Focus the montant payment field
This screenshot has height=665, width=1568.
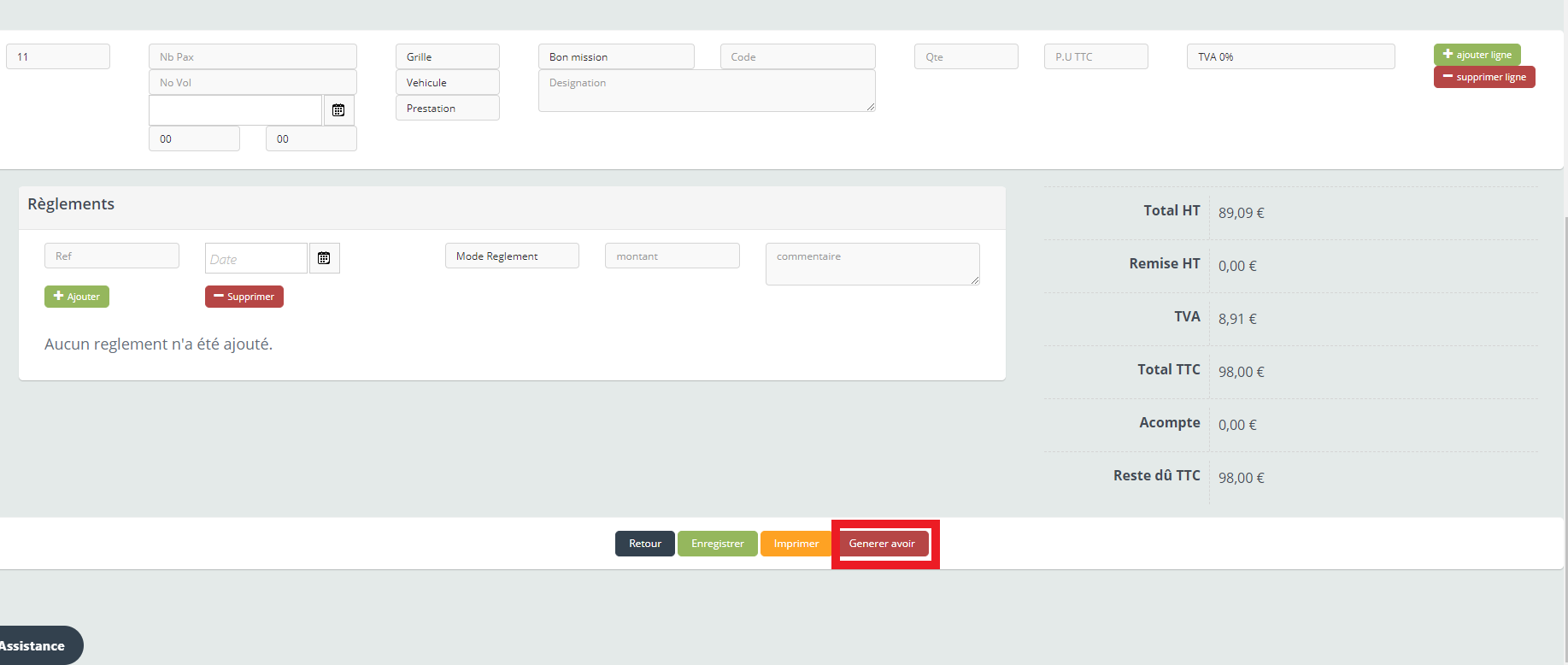(672, 256)
